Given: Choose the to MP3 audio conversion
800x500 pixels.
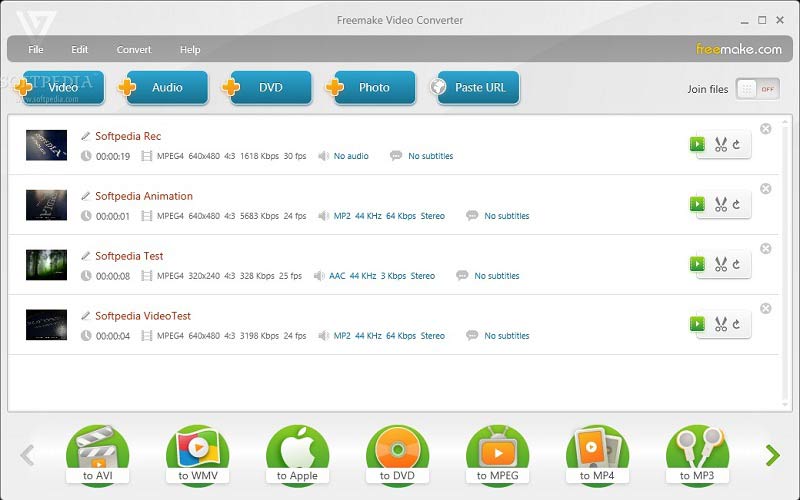Looking at the screenshot, I should 697,455.
